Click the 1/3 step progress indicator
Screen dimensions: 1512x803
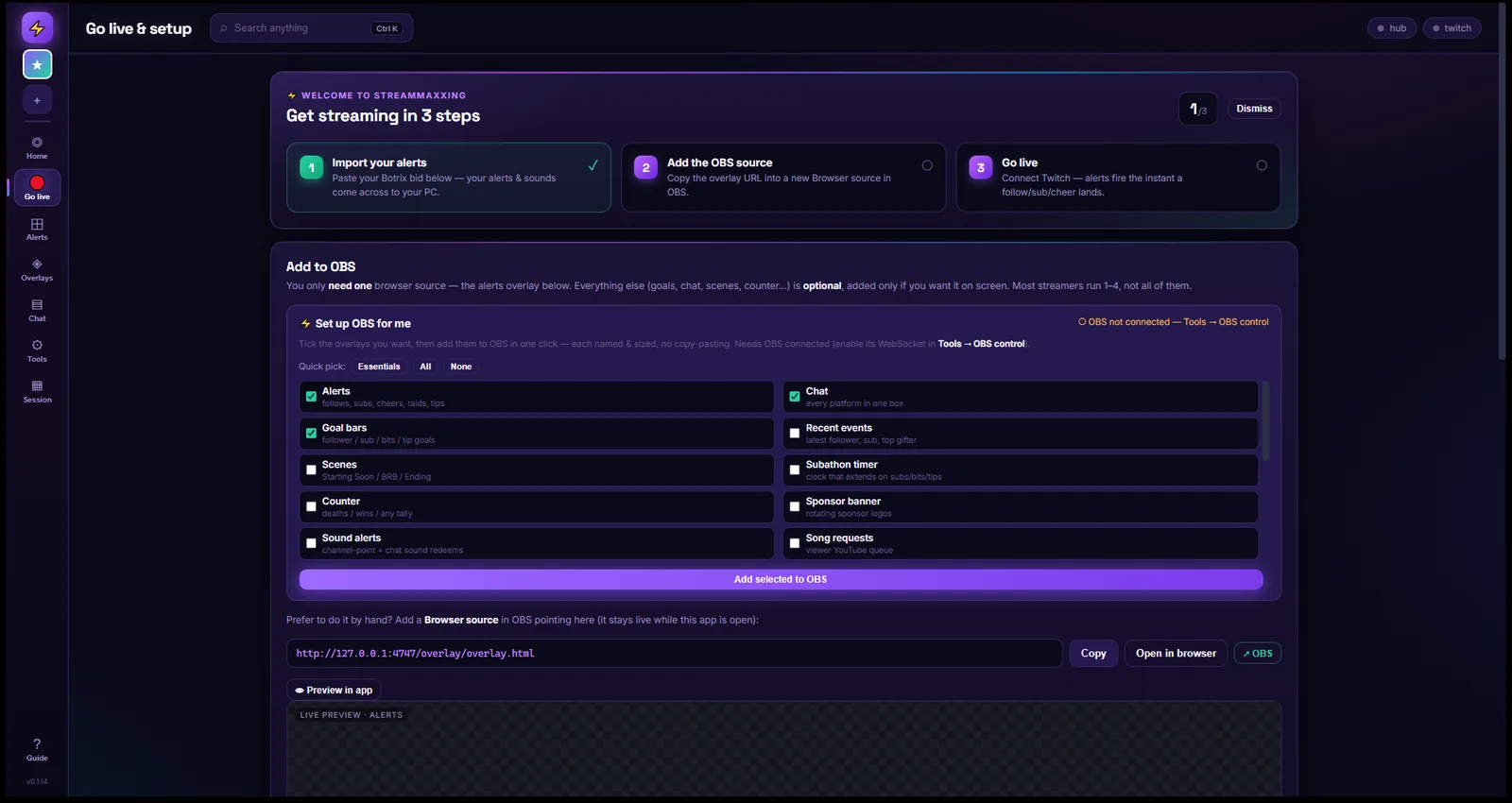tap(1197, 109)
